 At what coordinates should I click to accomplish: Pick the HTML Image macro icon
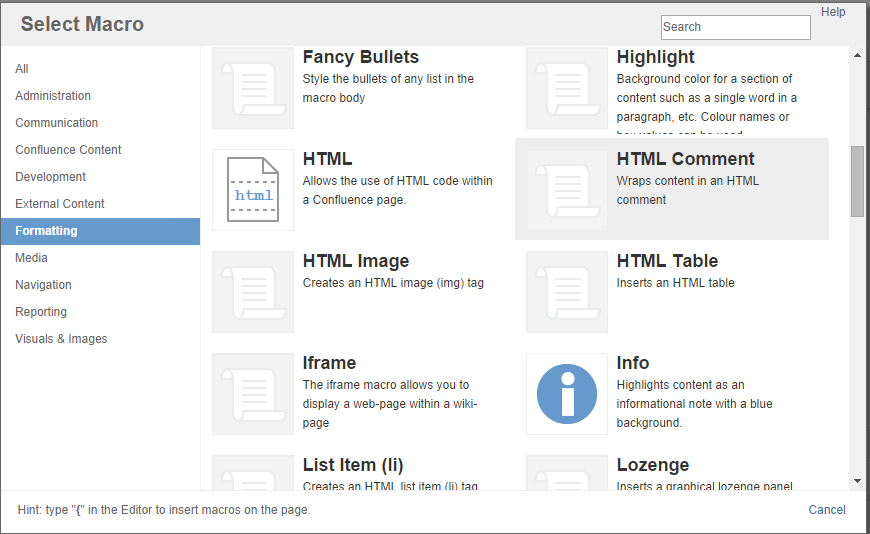tap(253, 292)
